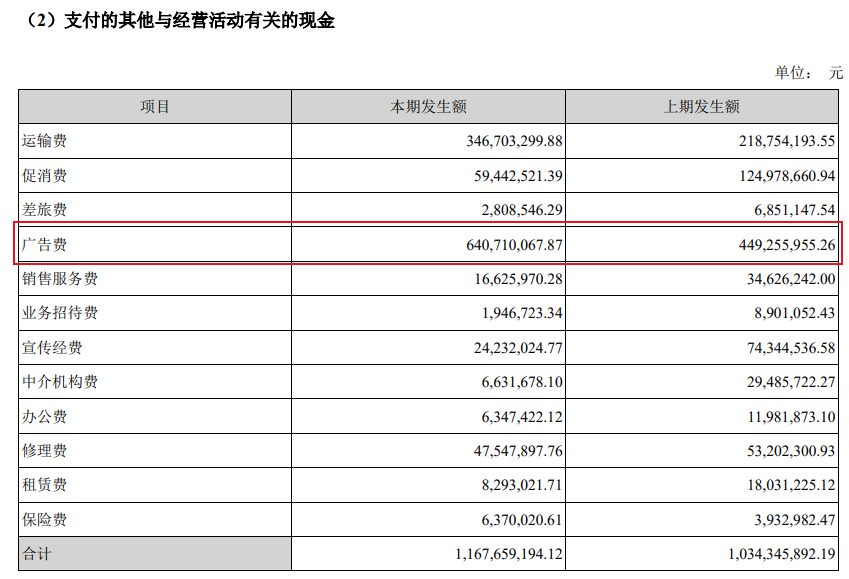Click the 上期发生额 column header
This screenshot has height=579, width=849.
702,107
